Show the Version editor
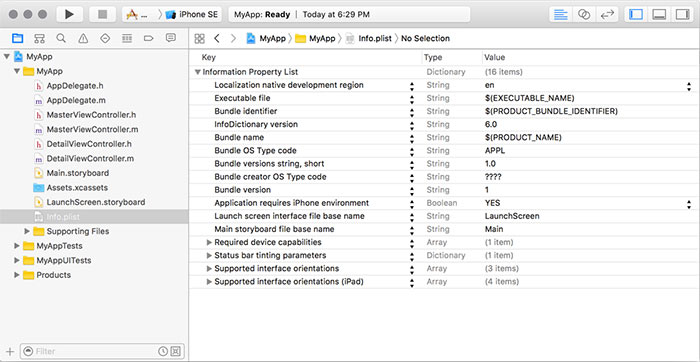Image resolution: width=700 pixels, height=362 pixels. (607, 14)
